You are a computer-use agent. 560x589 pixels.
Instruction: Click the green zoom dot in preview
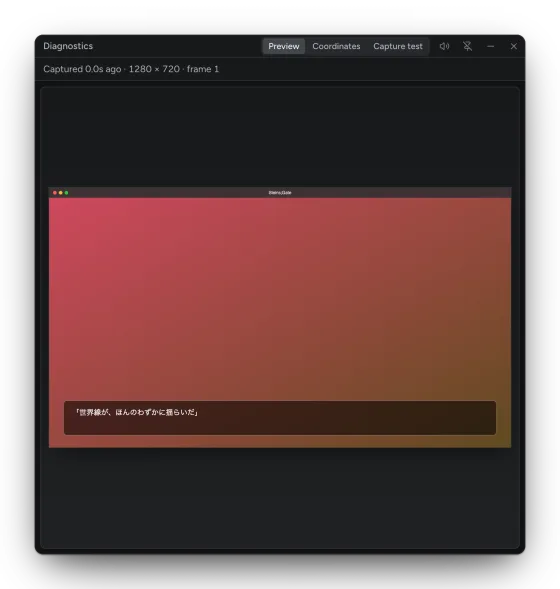pos(66,193)
